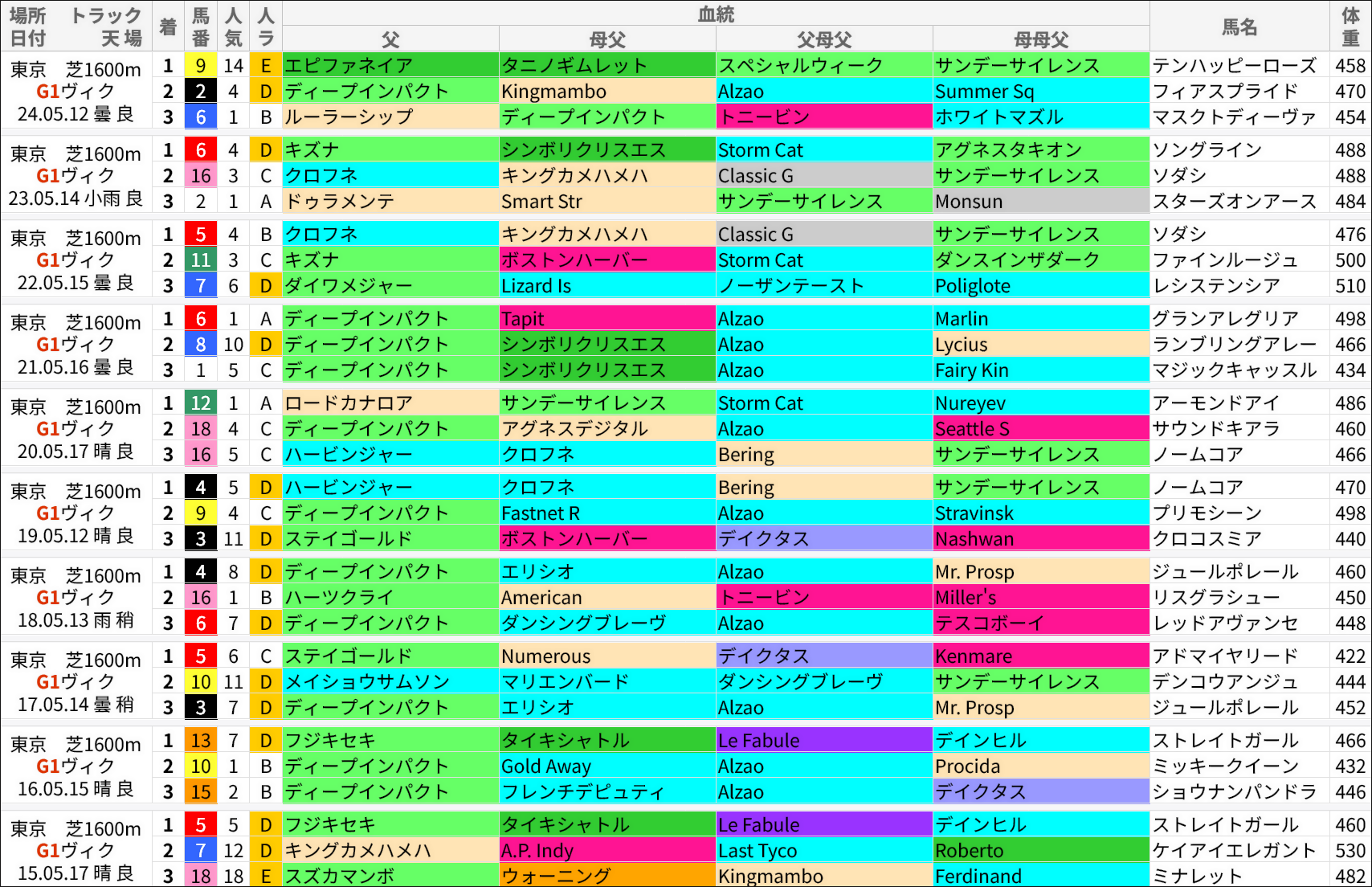Select horse name プリモシーン
The image size is (1372, 887).
1239,513
